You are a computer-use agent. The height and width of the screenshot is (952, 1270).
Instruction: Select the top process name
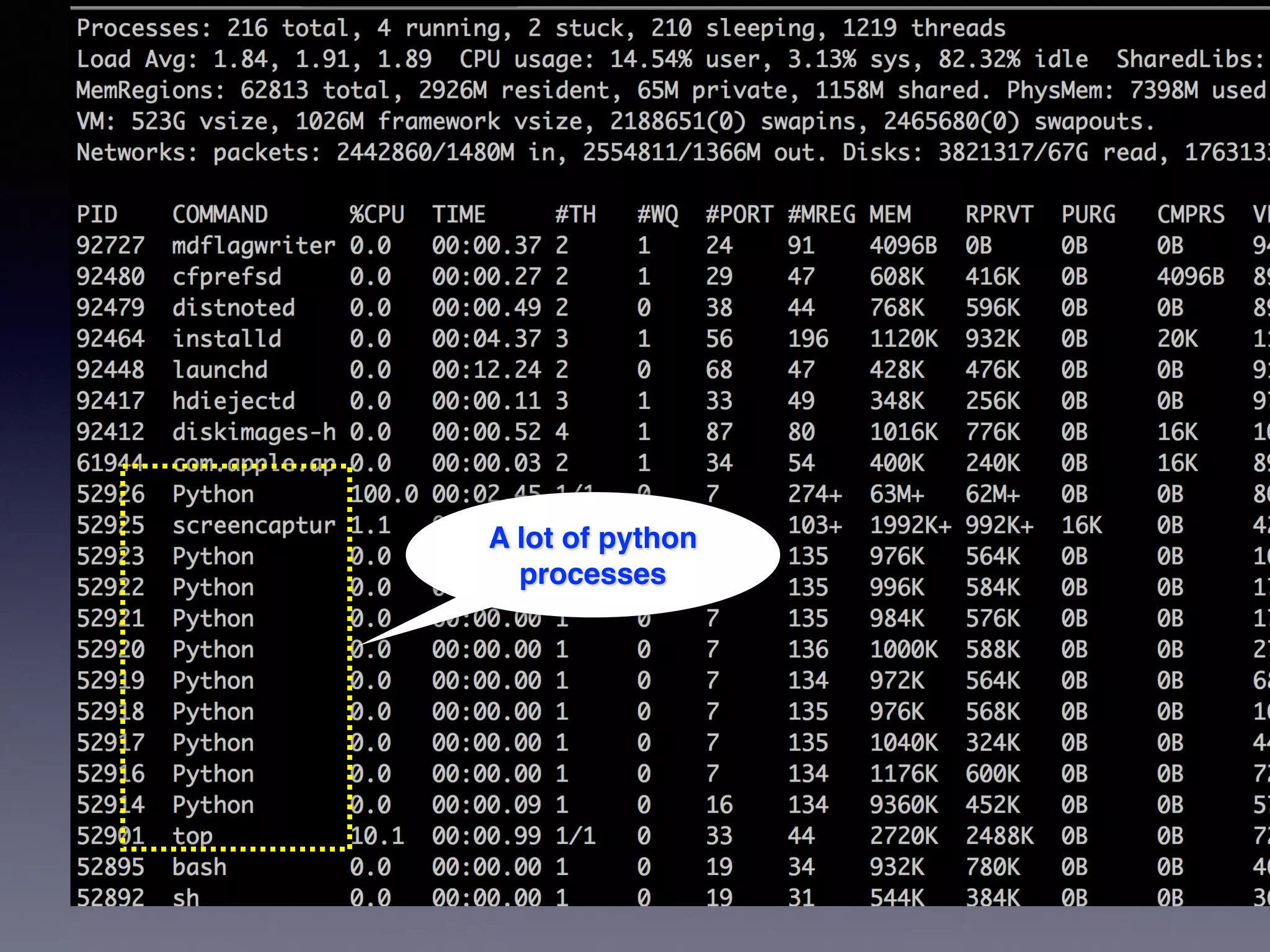click(x=192, y=837)
